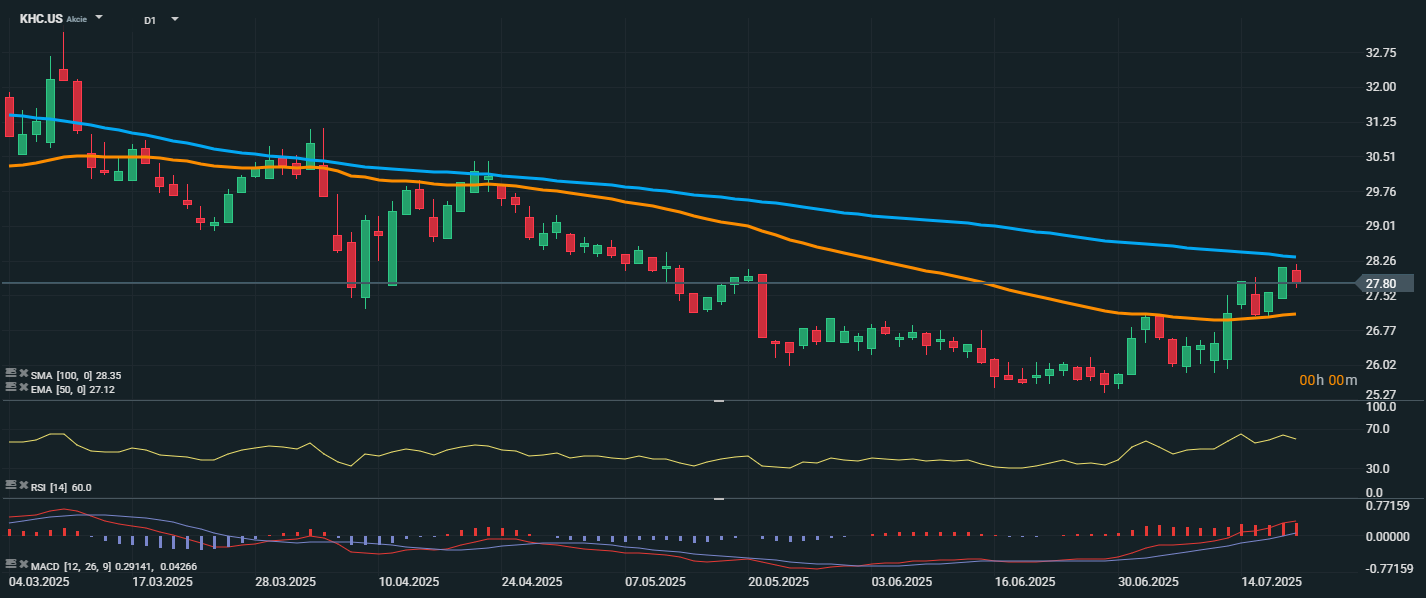
Task: Click the 32.00 price axis label
Action: point(1380,87)
